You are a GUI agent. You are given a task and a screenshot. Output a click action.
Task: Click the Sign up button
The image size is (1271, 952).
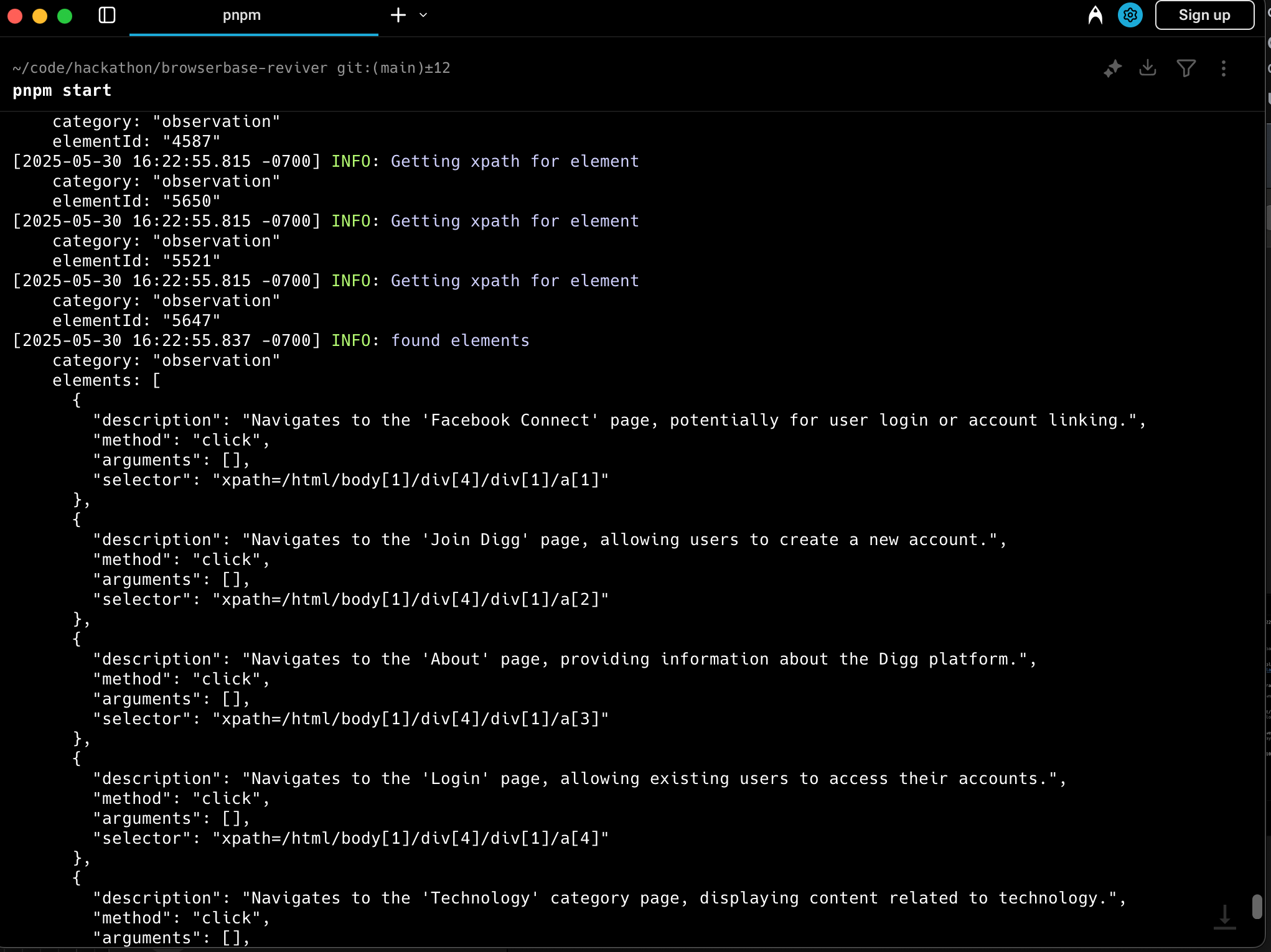(x=1204, y=15)
